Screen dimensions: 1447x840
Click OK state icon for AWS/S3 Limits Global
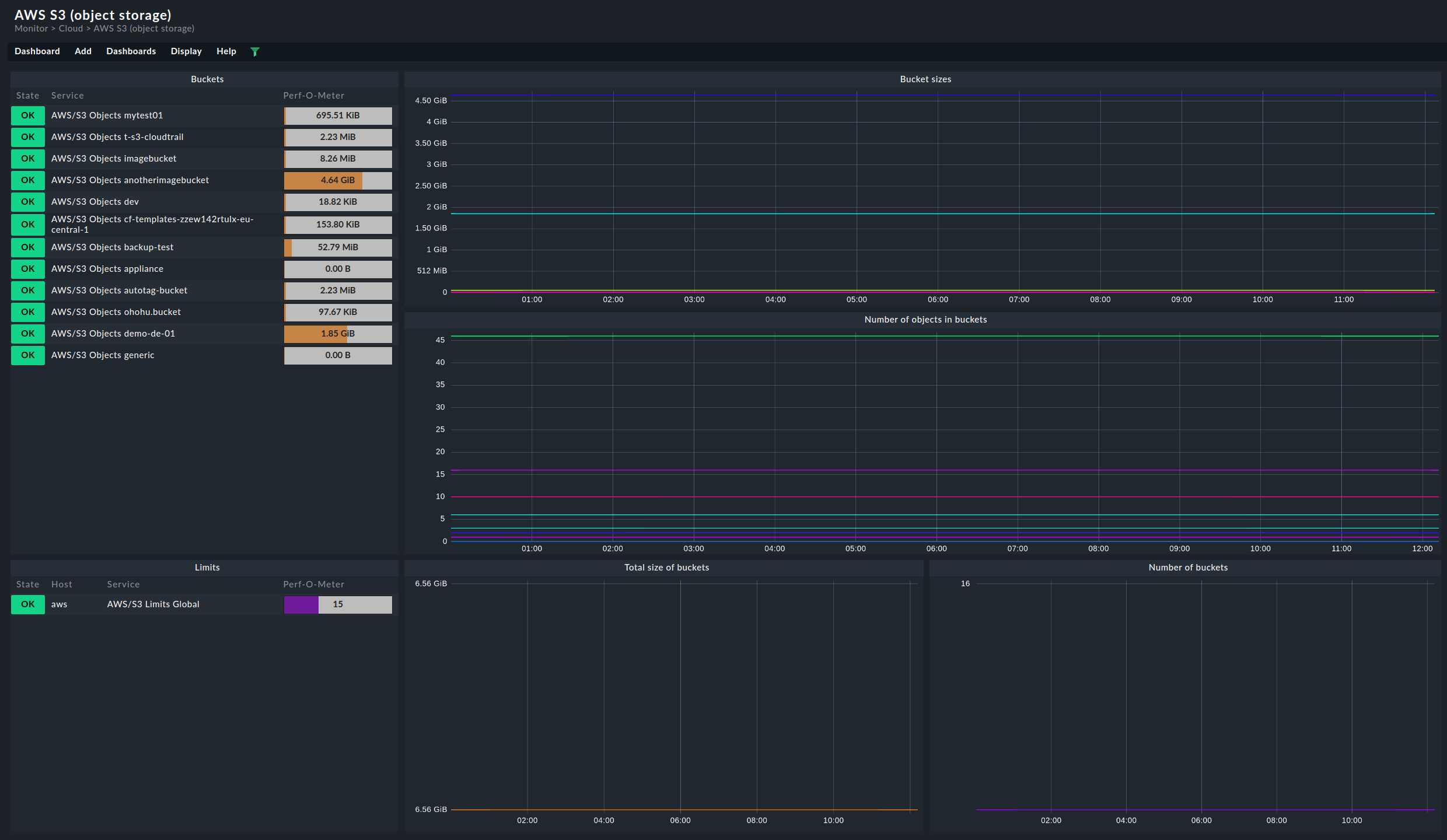point(27,604)
